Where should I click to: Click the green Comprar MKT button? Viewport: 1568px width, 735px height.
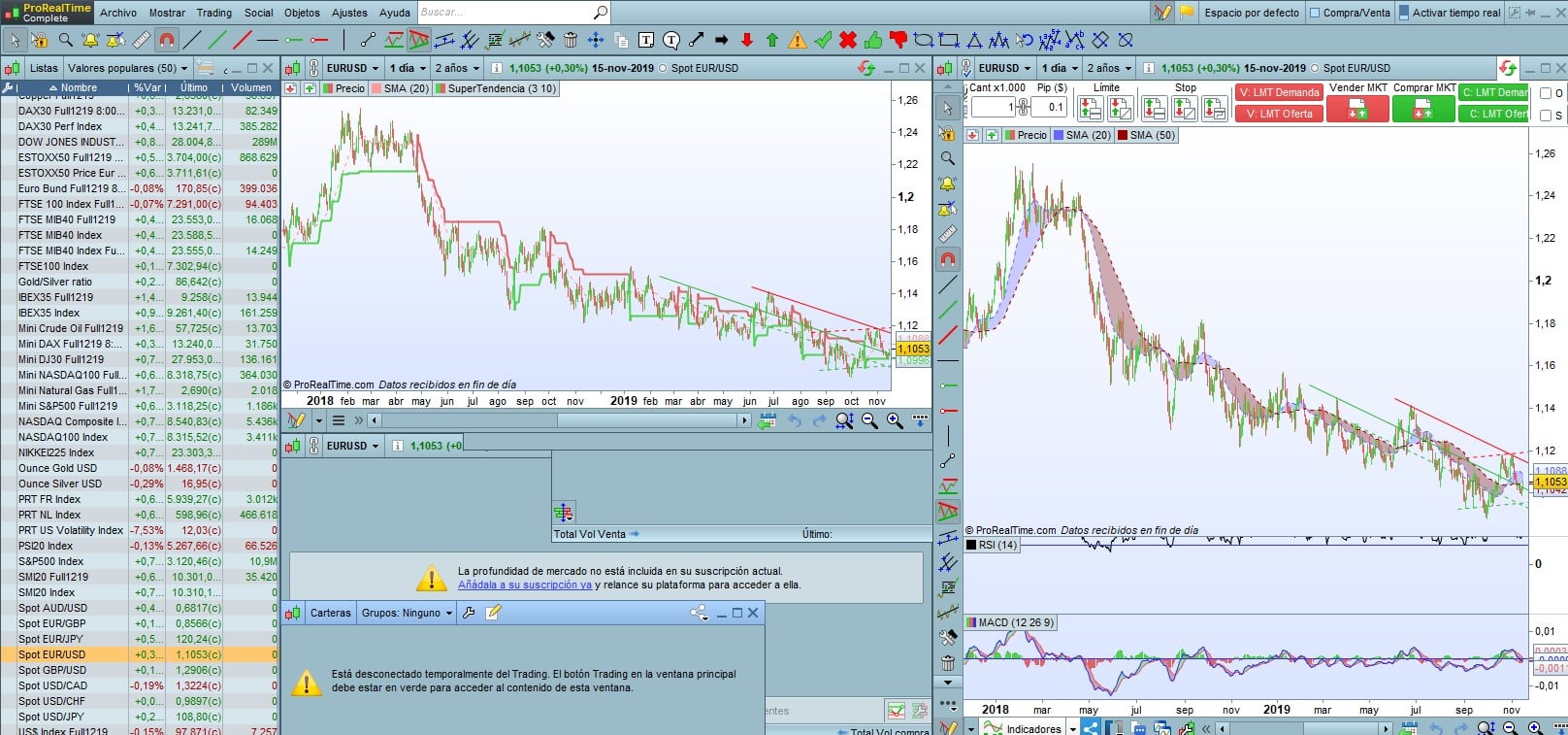pyautogui.click(x=1422, y=110)
